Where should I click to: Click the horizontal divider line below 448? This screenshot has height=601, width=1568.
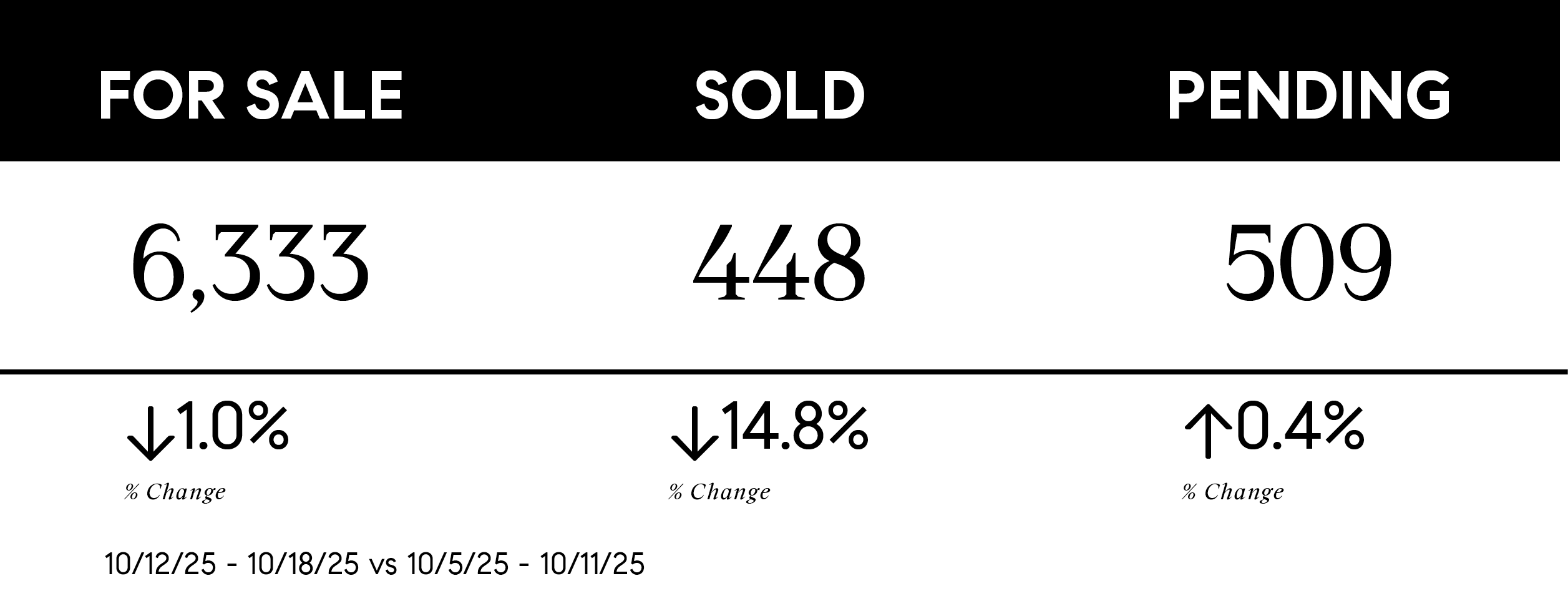tap(780, 372)
